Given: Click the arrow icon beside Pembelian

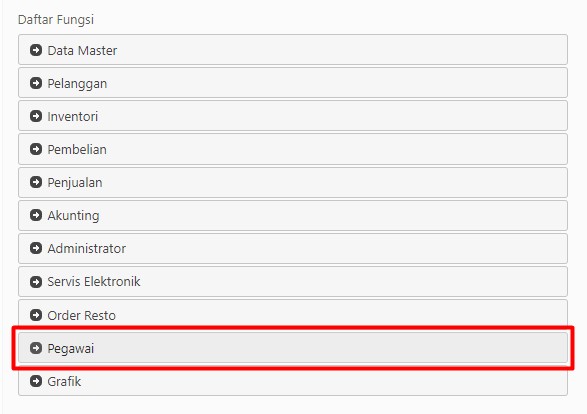Looking at the screenshot, I should 36,149.
